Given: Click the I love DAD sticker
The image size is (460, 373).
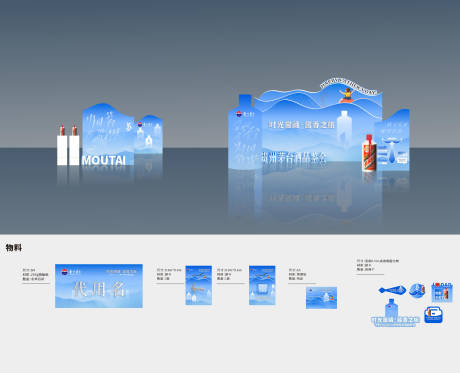Looking at the screenshot, I should pos(442,292).
